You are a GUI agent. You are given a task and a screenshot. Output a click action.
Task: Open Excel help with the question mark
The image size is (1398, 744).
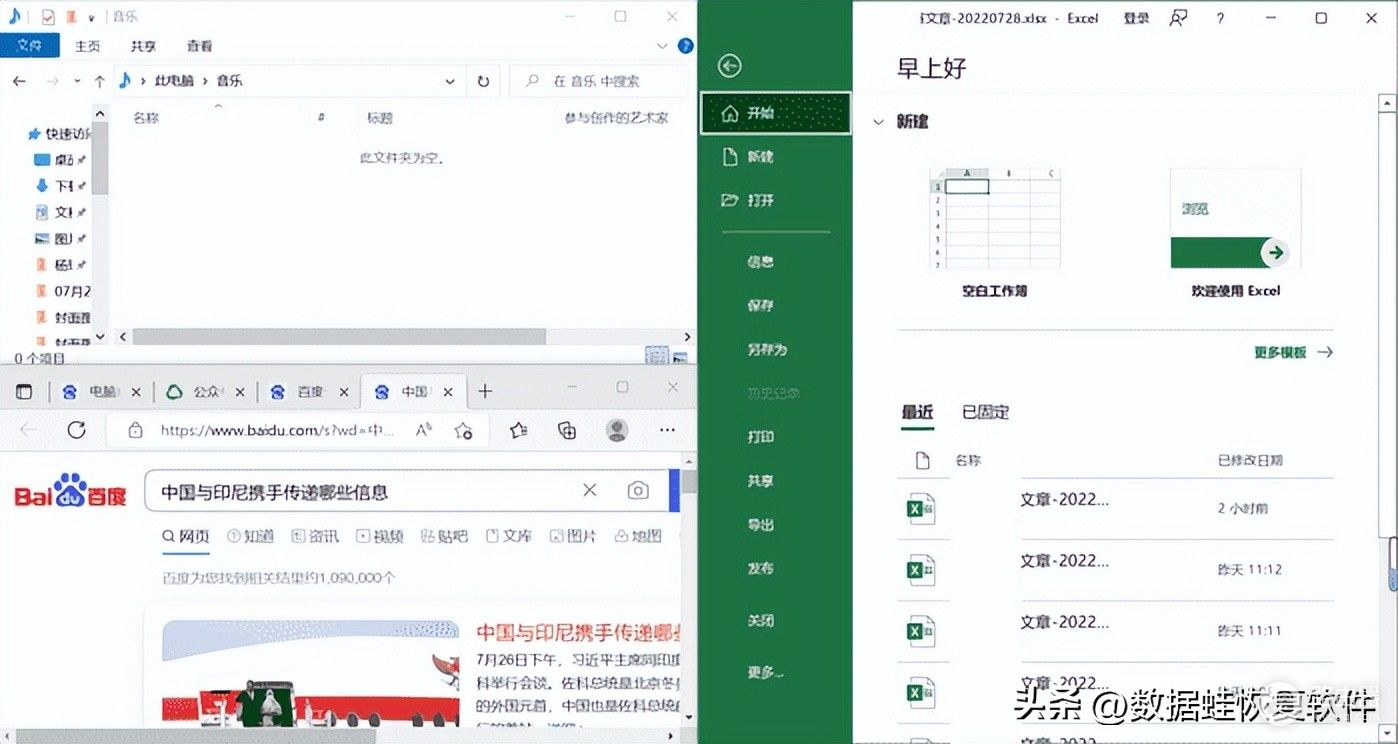coord(1220,18)
